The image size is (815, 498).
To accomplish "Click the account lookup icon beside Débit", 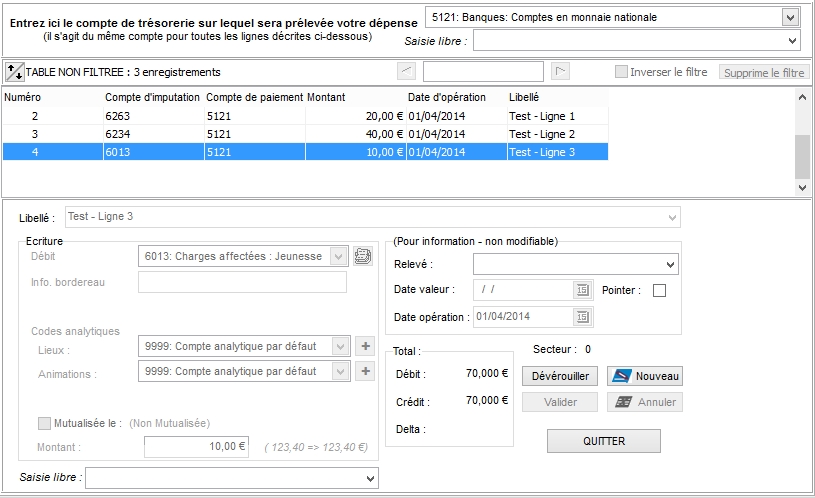I will 362,256.
